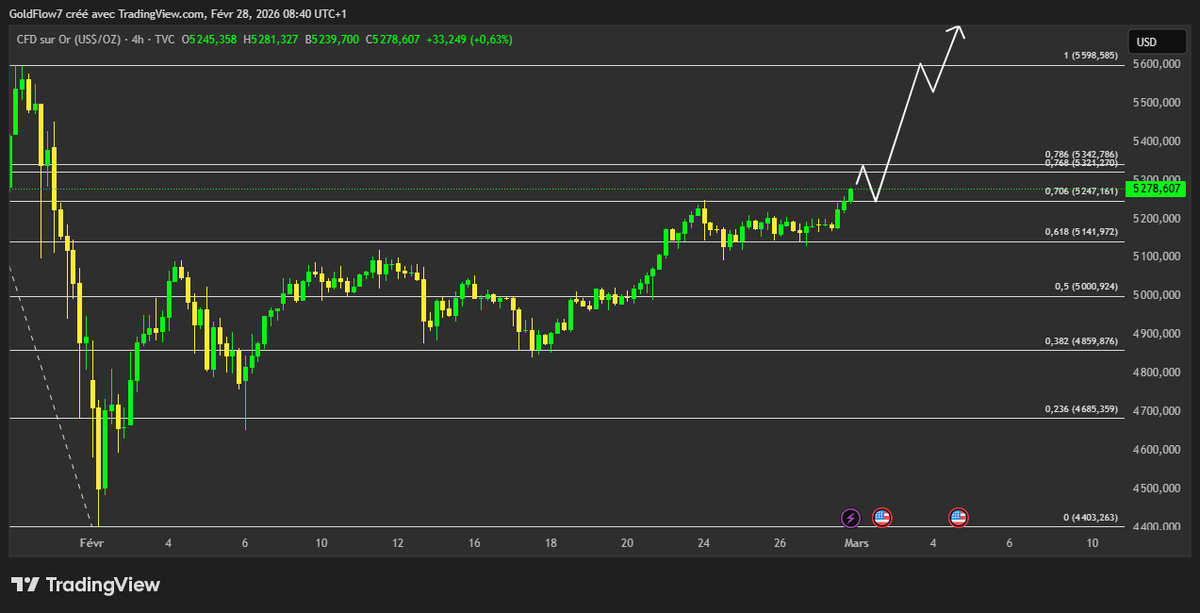This screenshot has height=613, width=1200.
Task: Click the GoldFlow7 TradingView.com header caption
Action: click(178, 14)
